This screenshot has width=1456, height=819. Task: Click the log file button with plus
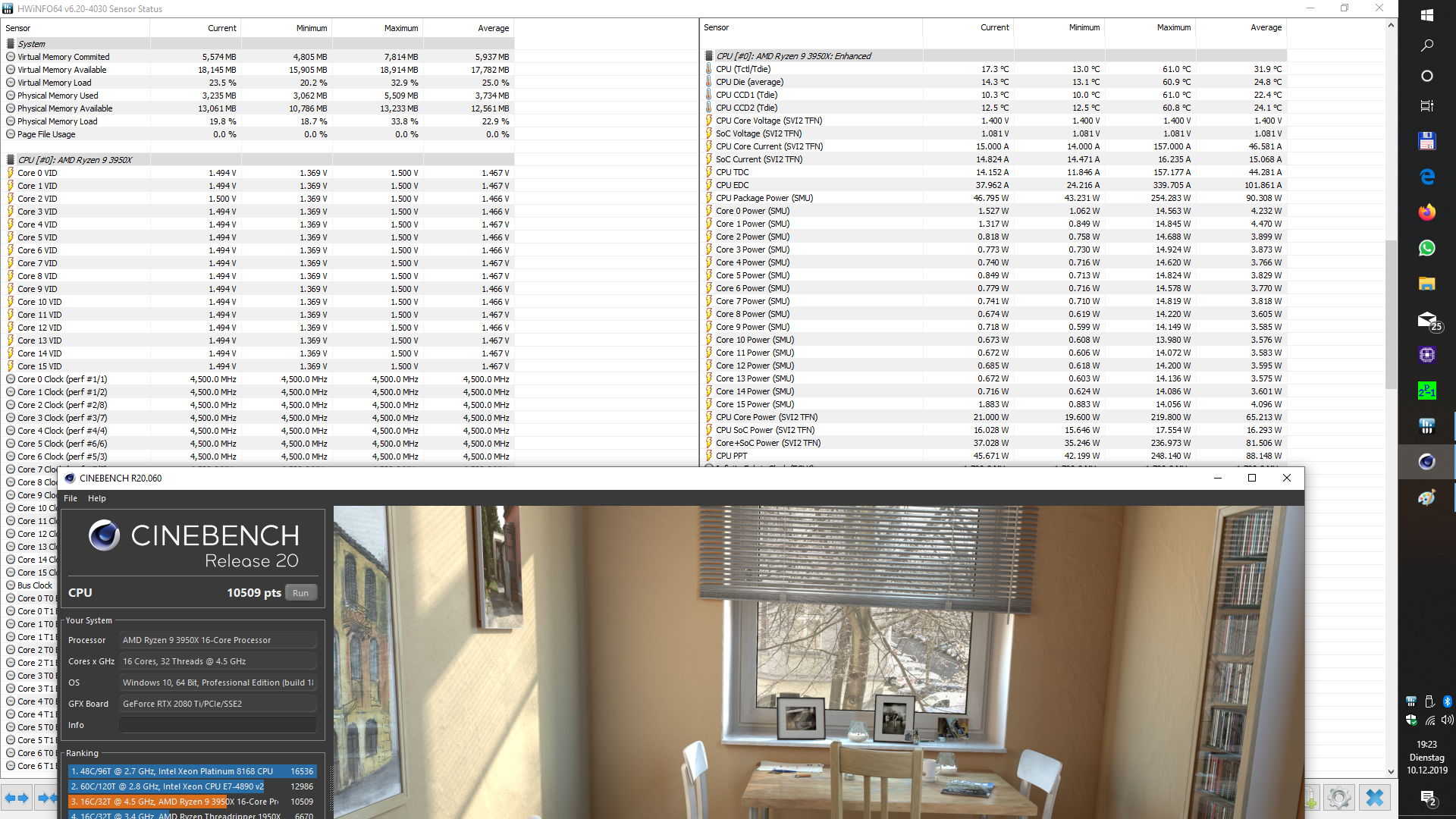1310,798
